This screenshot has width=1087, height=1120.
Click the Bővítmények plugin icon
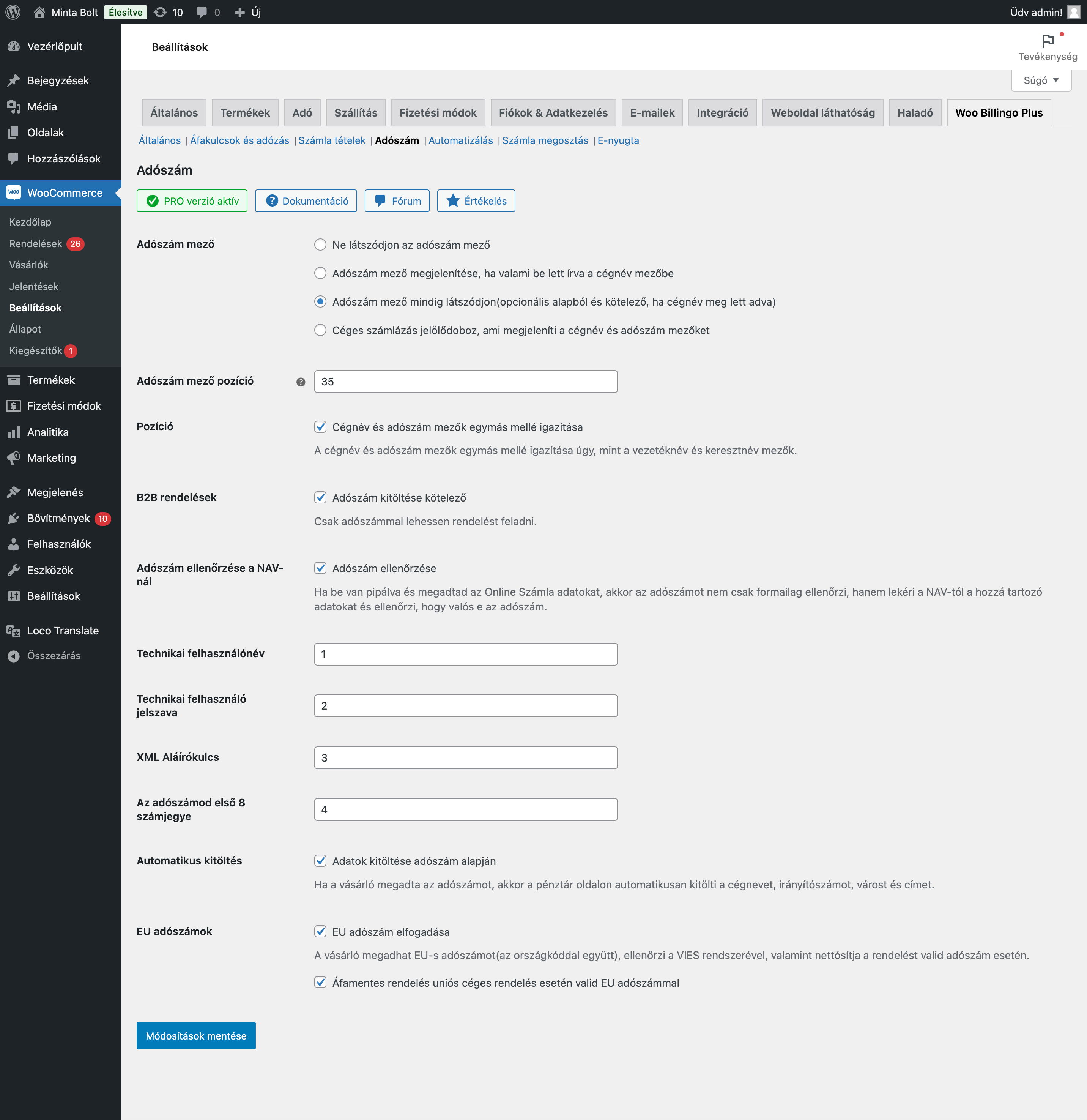tap(14, 518)
